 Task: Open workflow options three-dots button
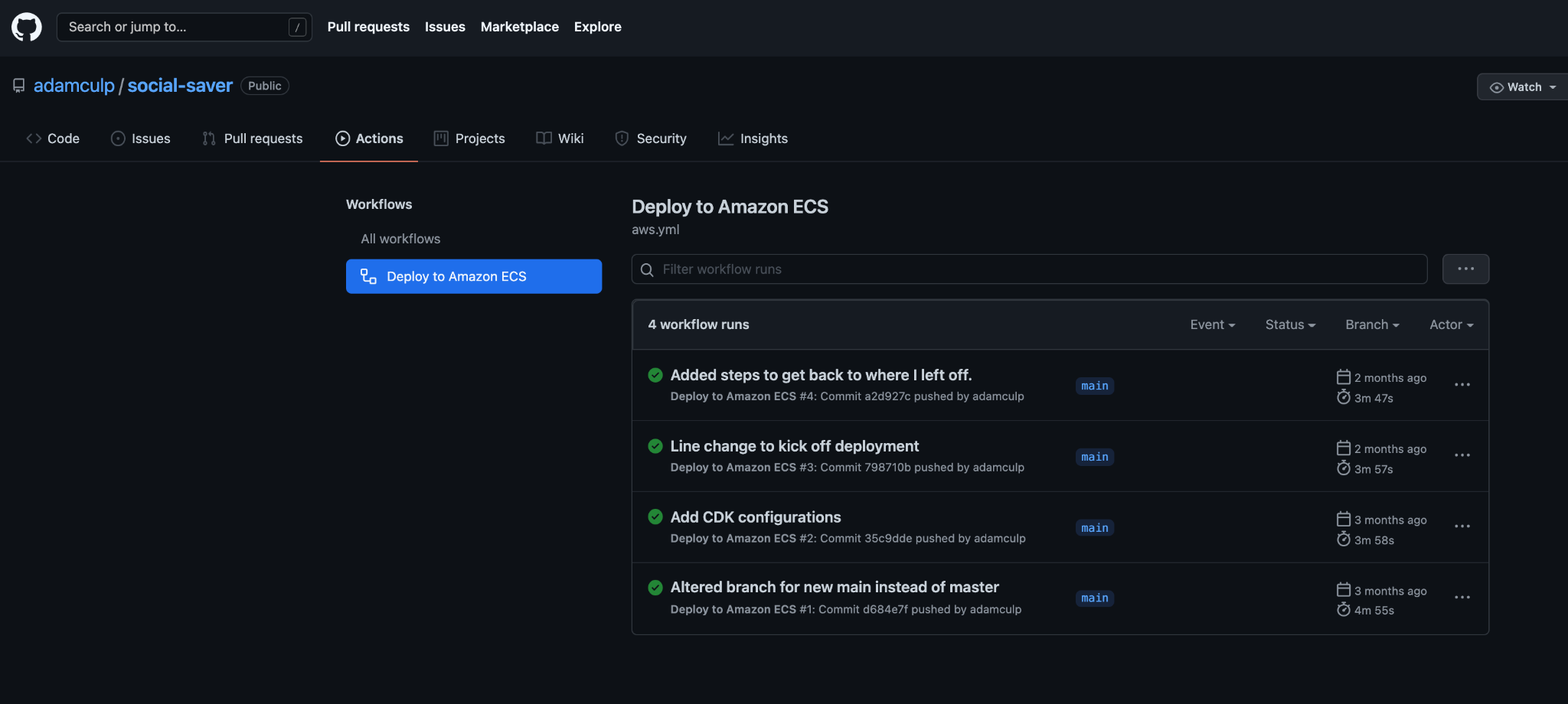click(1465, 269)
